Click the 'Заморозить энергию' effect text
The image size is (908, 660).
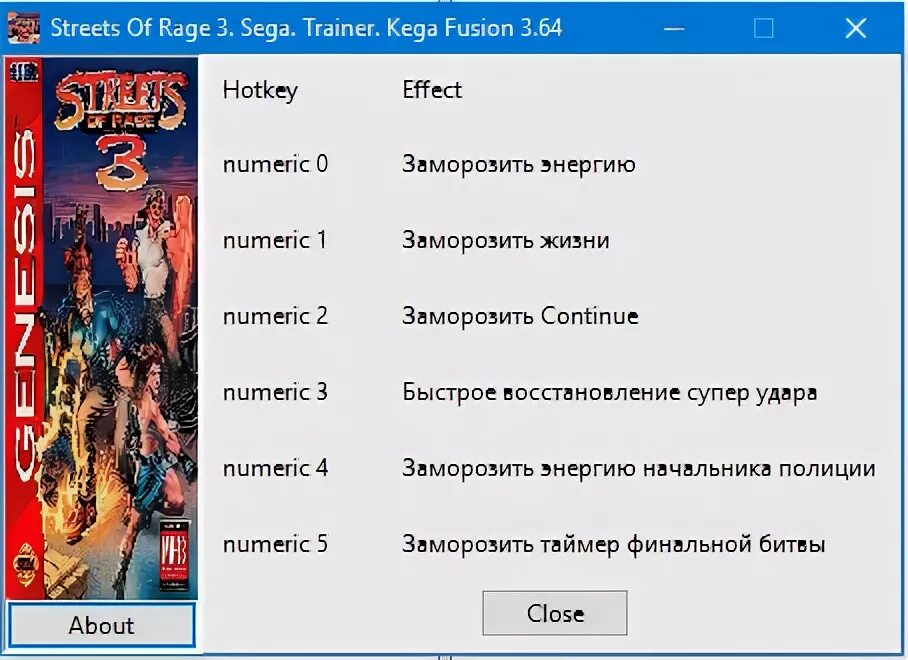(x=519, y=165)
